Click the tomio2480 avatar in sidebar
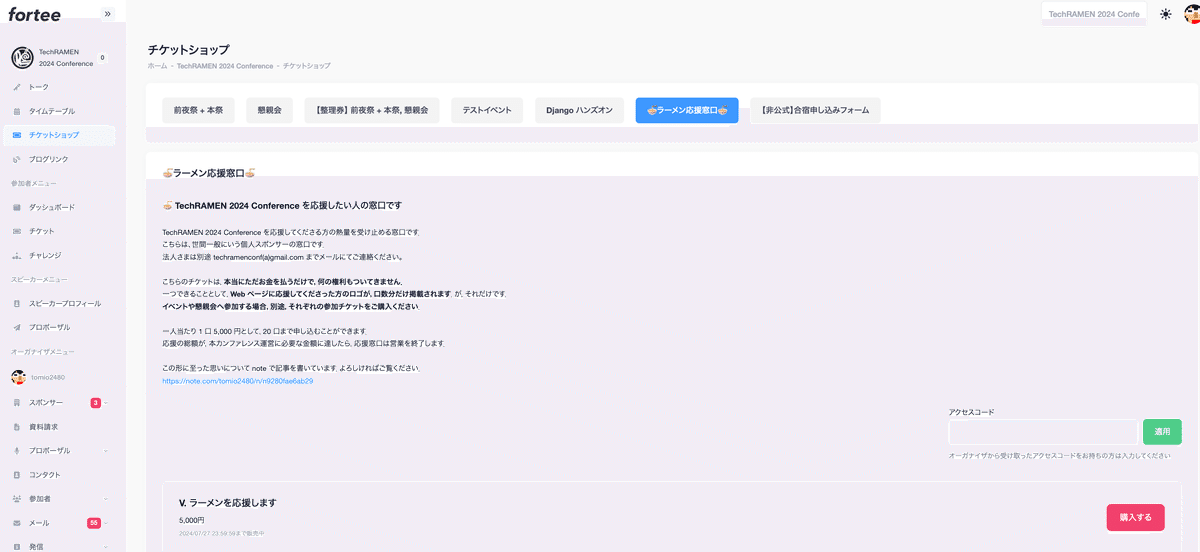1200x552 pixels. pos(18,377)
